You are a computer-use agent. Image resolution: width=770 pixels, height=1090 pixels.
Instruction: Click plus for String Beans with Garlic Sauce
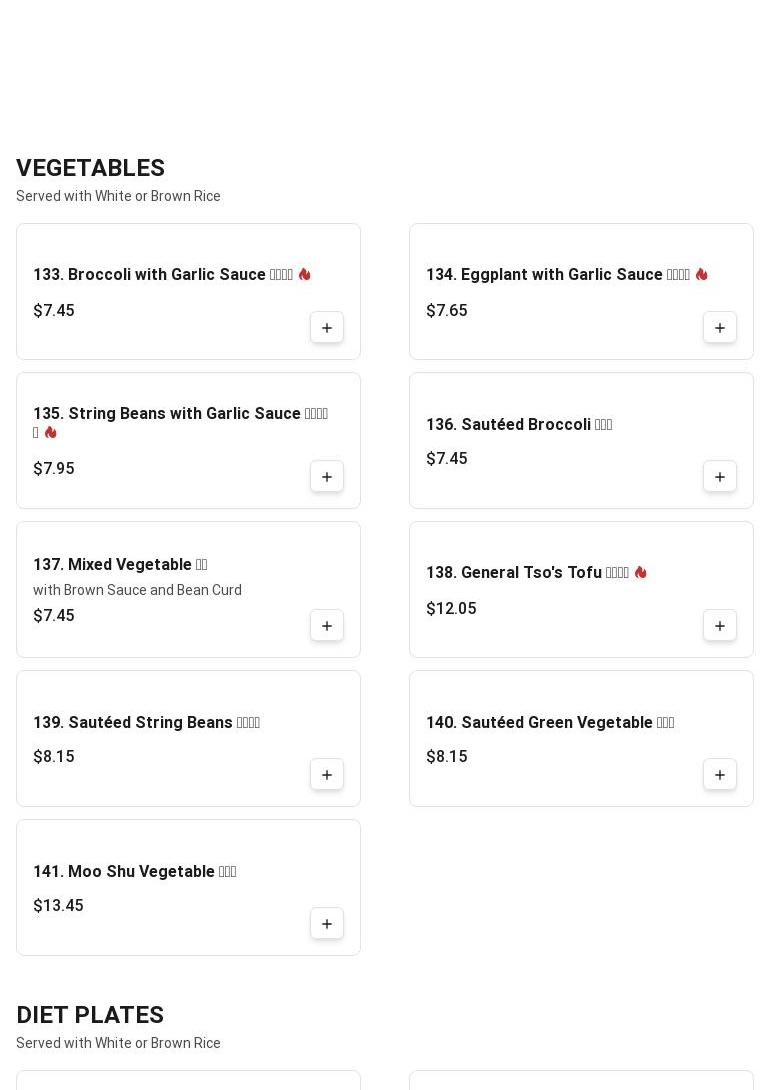[x=327, y=477]
